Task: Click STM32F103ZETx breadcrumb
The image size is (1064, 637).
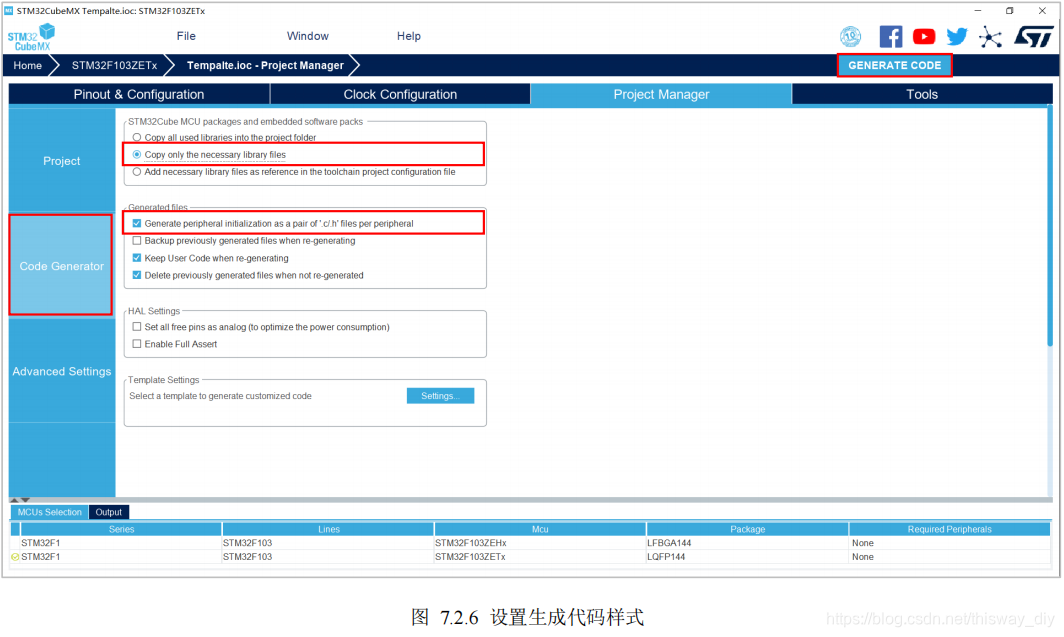Action: pos(115,66)
